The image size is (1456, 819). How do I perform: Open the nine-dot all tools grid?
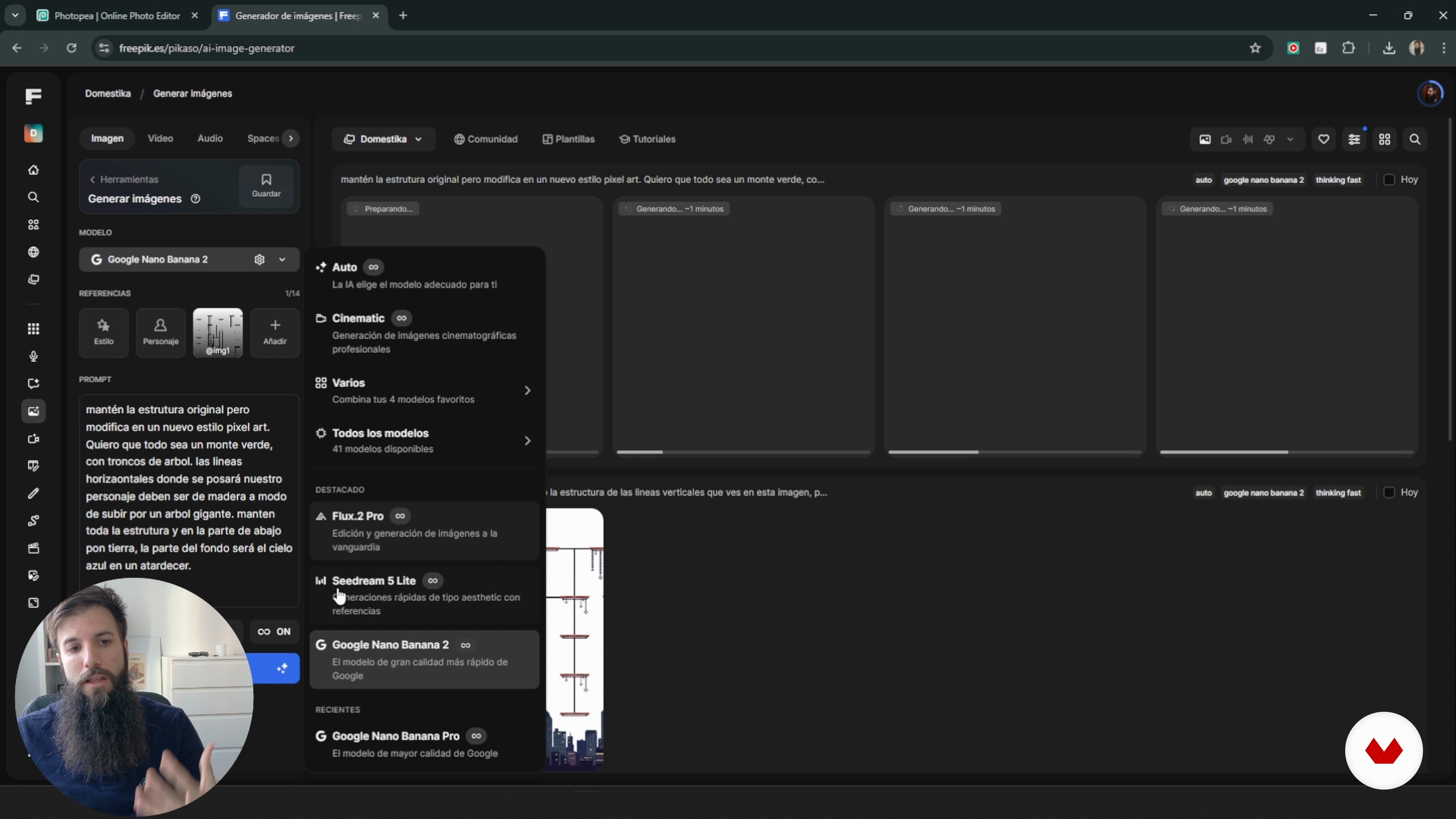(x=33, y=329)
